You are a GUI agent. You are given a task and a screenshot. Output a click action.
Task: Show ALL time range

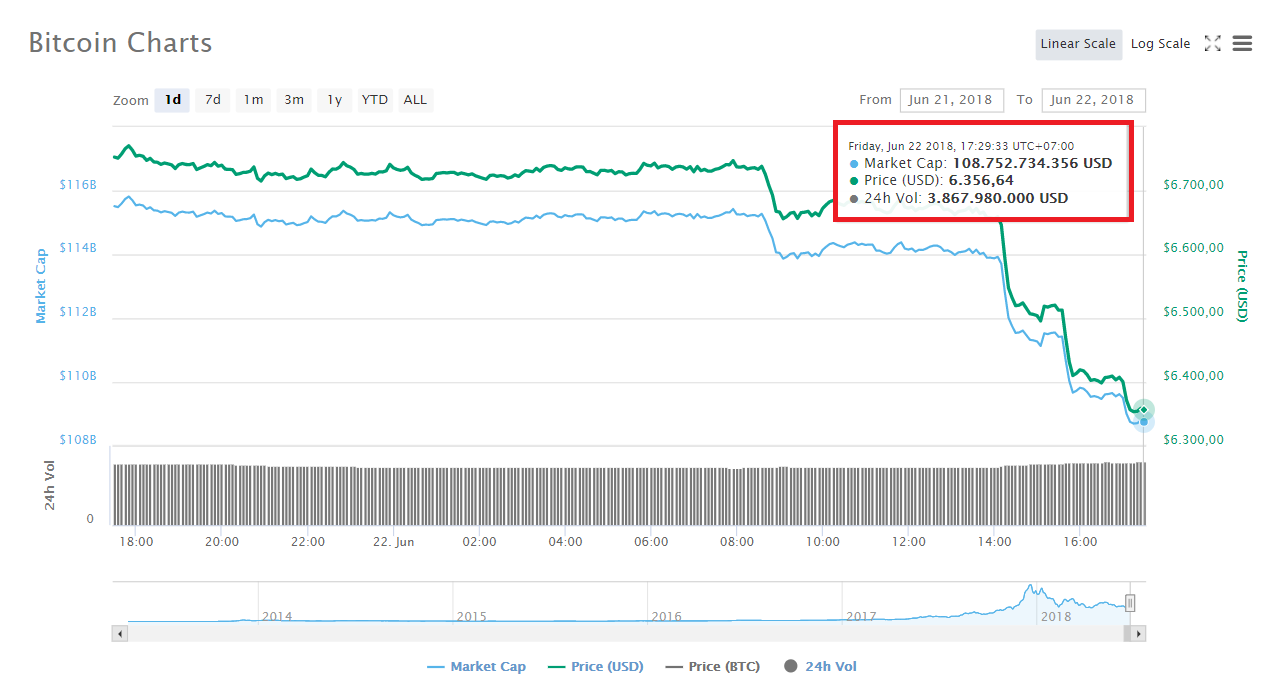click(x=415, y=100)
